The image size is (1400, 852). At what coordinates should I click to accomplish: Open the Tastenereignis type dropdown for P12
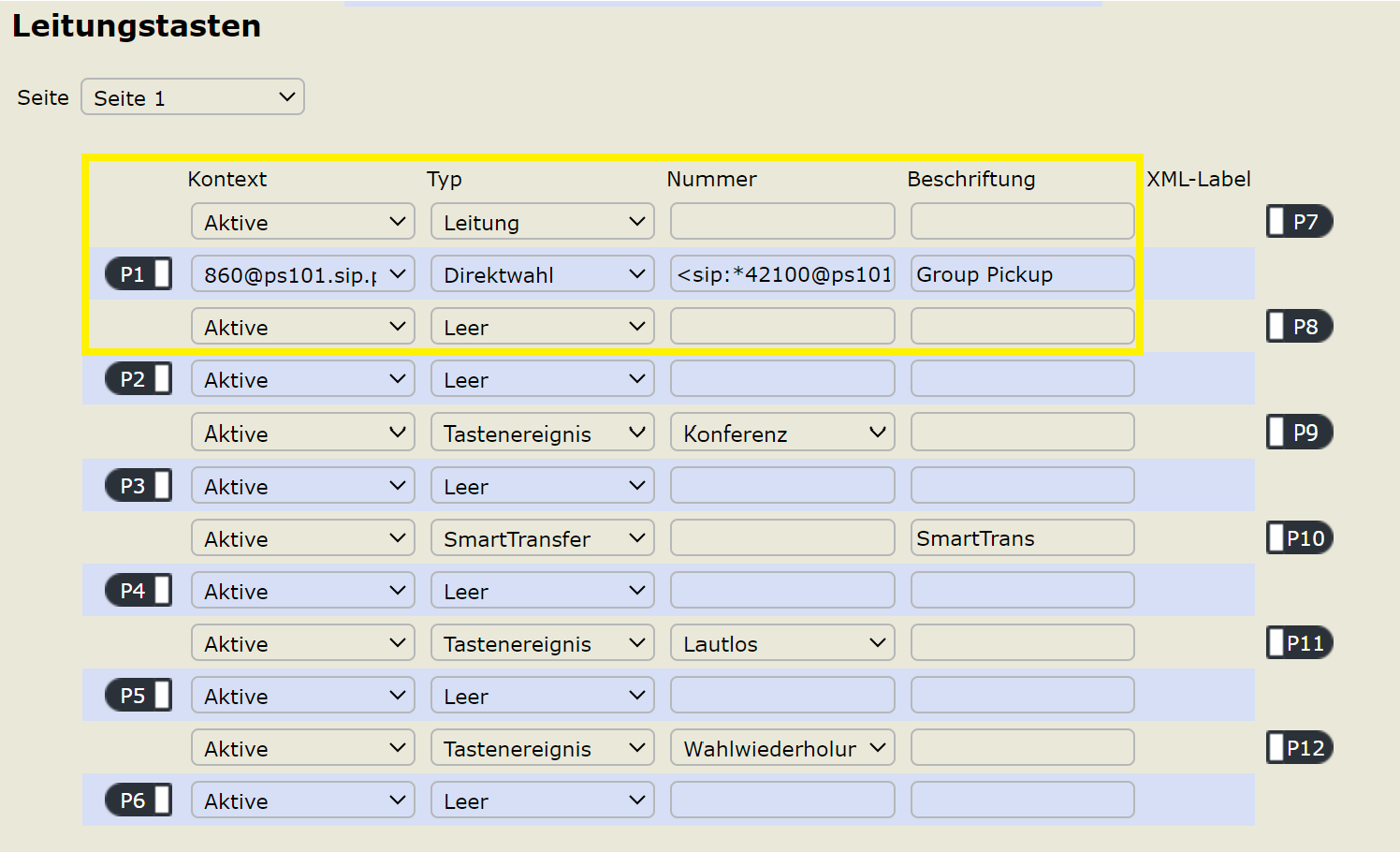coord(543,748)
